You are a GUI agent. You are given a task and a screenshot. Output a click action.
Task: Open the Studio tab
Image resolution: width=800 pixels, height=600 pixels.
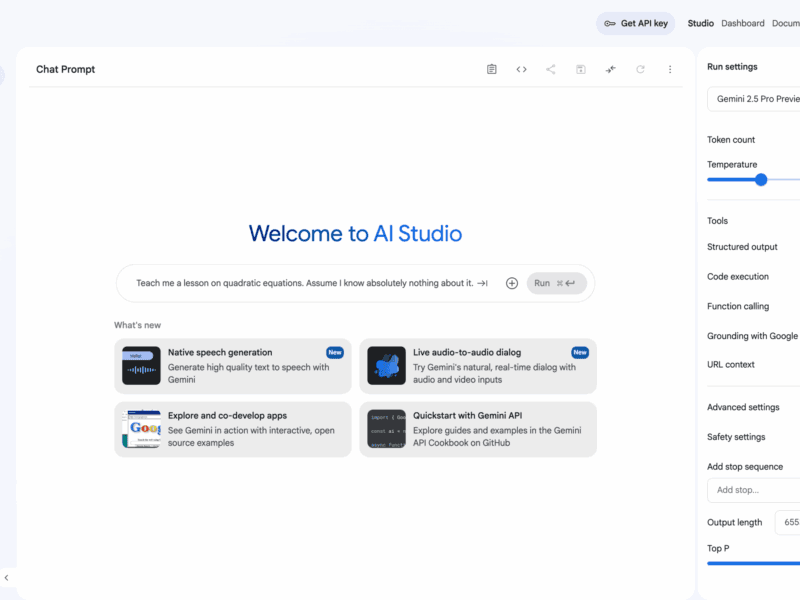[x=701, y=23]
